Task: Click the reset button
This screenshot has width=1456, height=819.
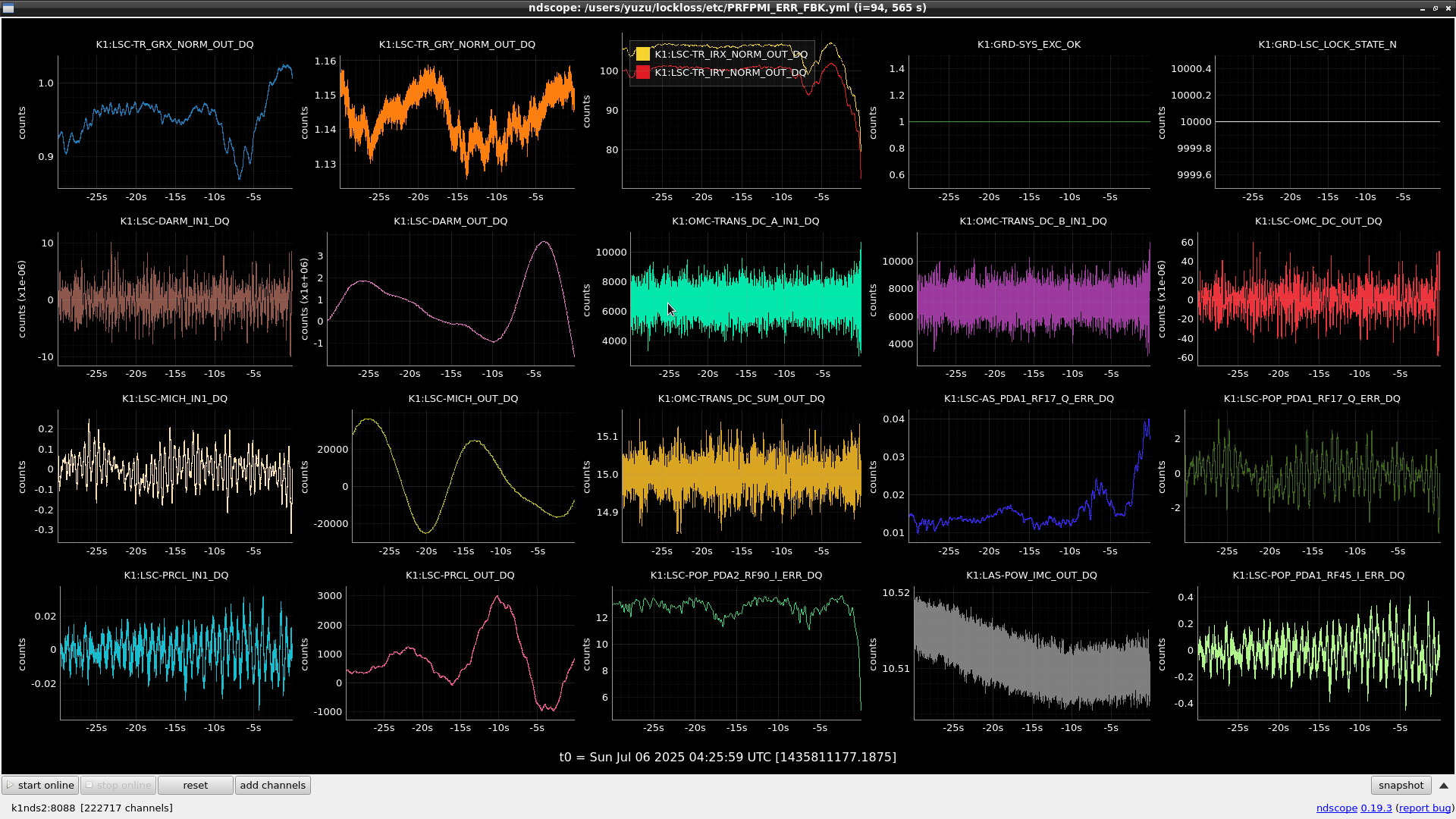Action: (195, 785)
